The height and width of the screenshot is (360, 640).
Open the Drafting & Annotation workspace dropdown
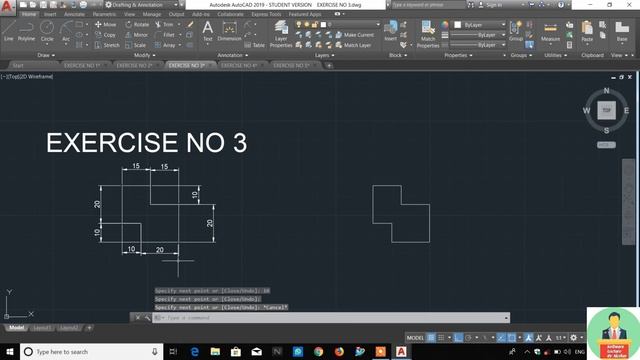click(x=141, y=5)
